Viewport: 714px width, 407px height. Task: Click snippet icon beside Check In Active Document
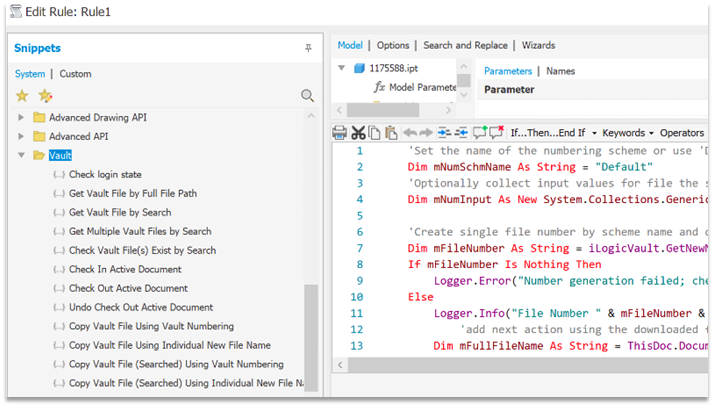pos(59,270)
